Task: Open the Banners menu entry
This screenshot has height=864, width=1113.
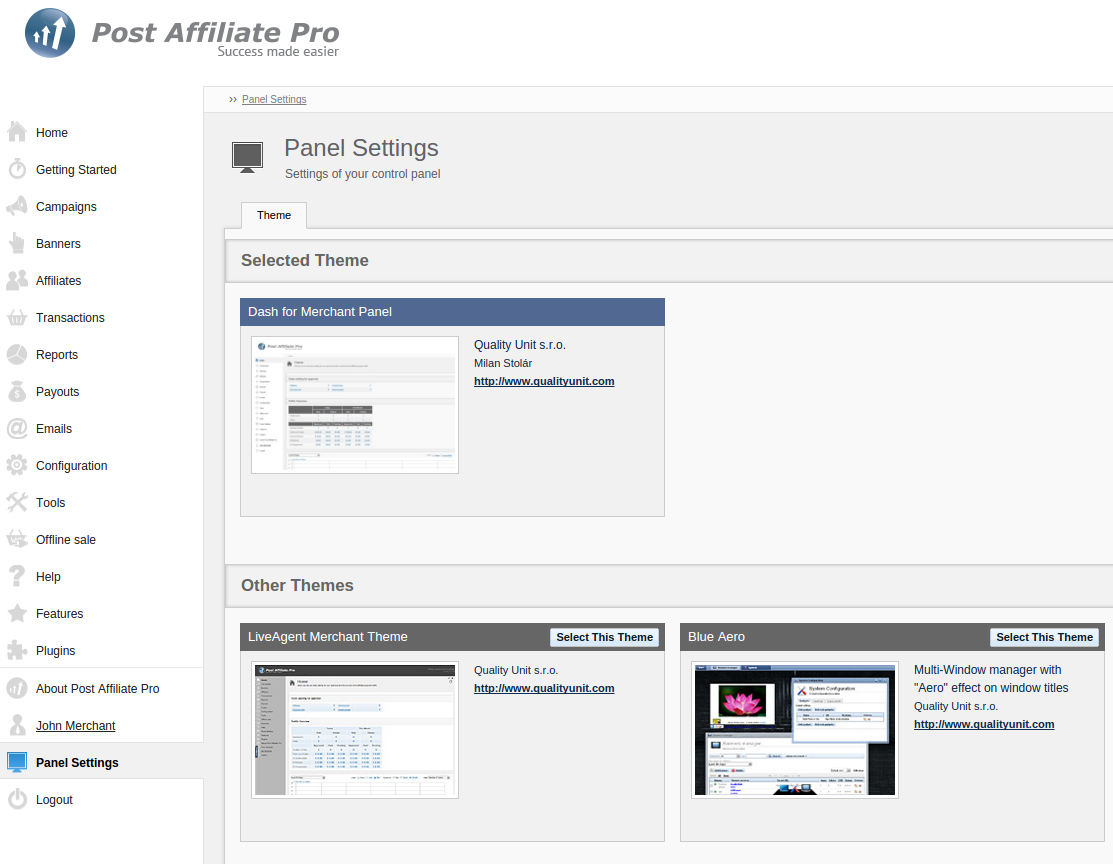Action: [x=58, y=244]
